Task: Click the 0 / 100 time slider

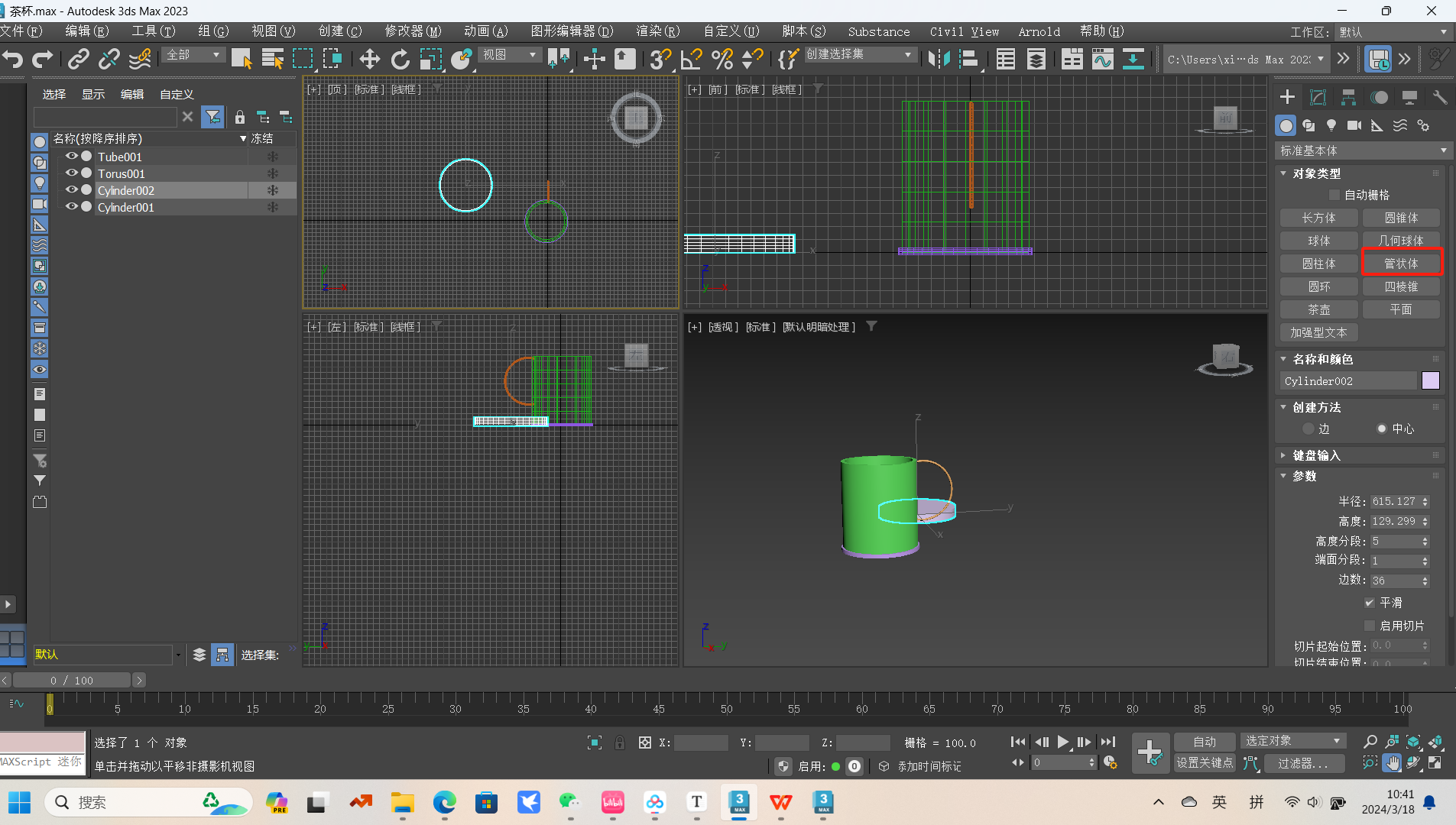Action: [x=72, y=680]
